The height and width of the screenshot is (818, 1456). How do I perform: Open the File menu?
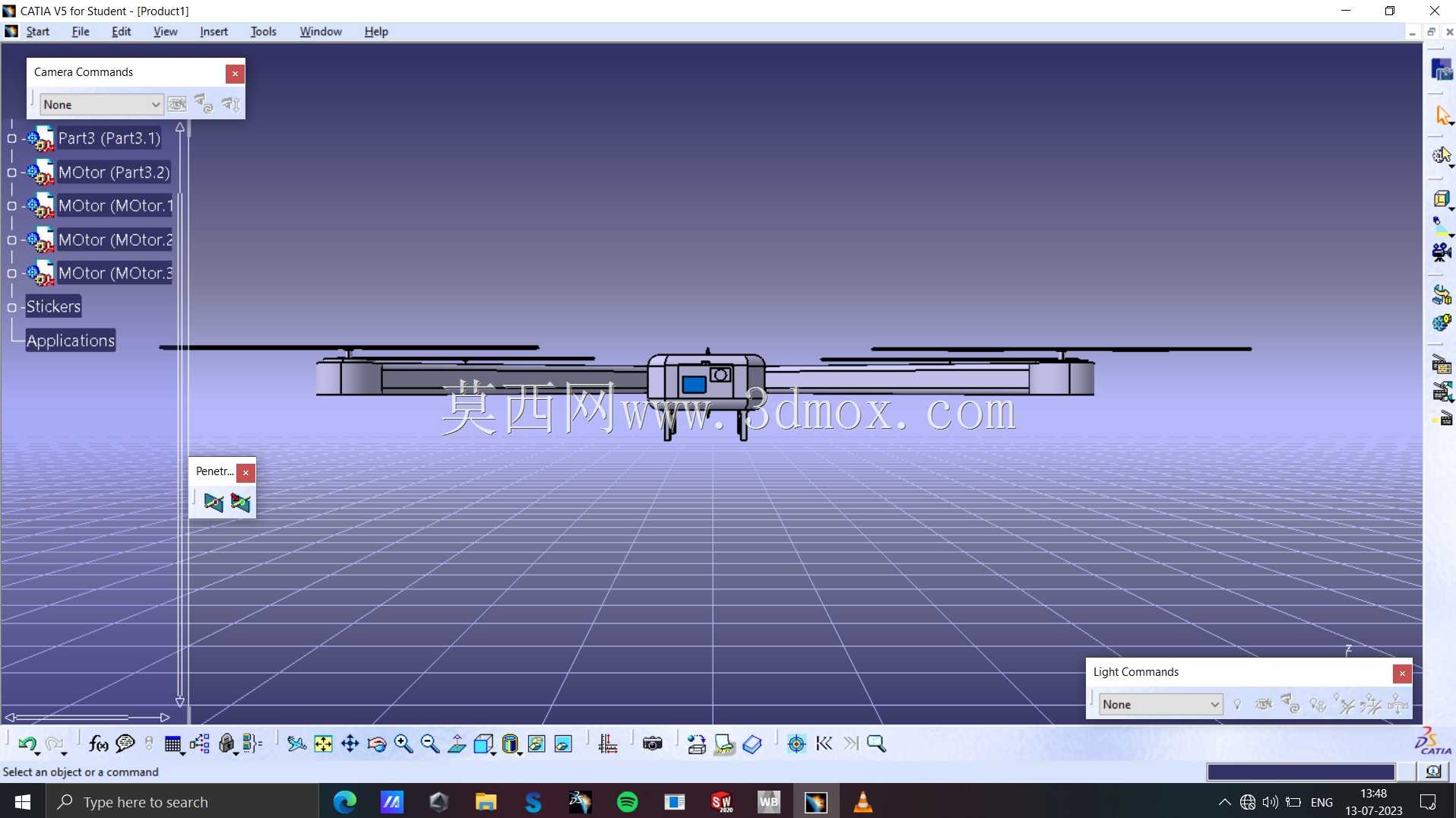(x=80, y=31)
